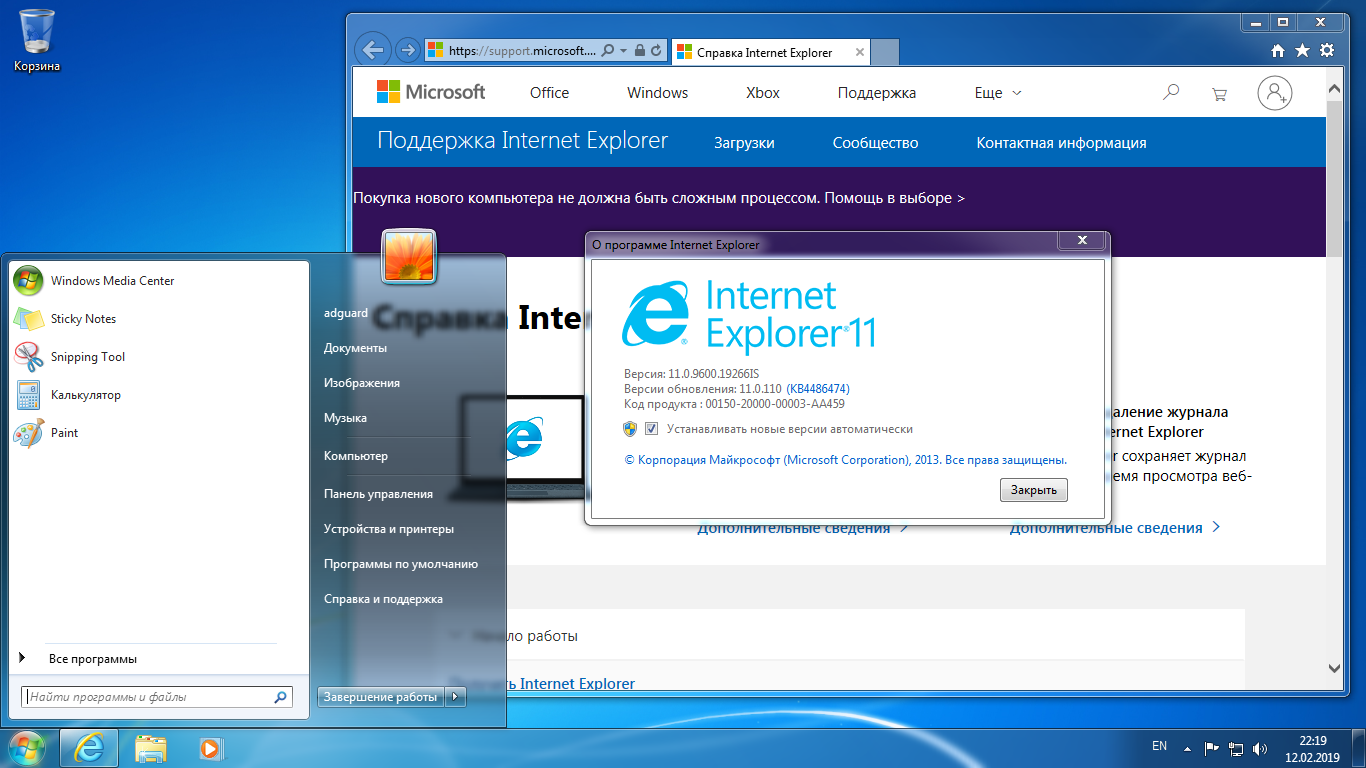Open Музыка in Start menu
This screenshot has height=768, width=1366.
click(x=345, y=418)
